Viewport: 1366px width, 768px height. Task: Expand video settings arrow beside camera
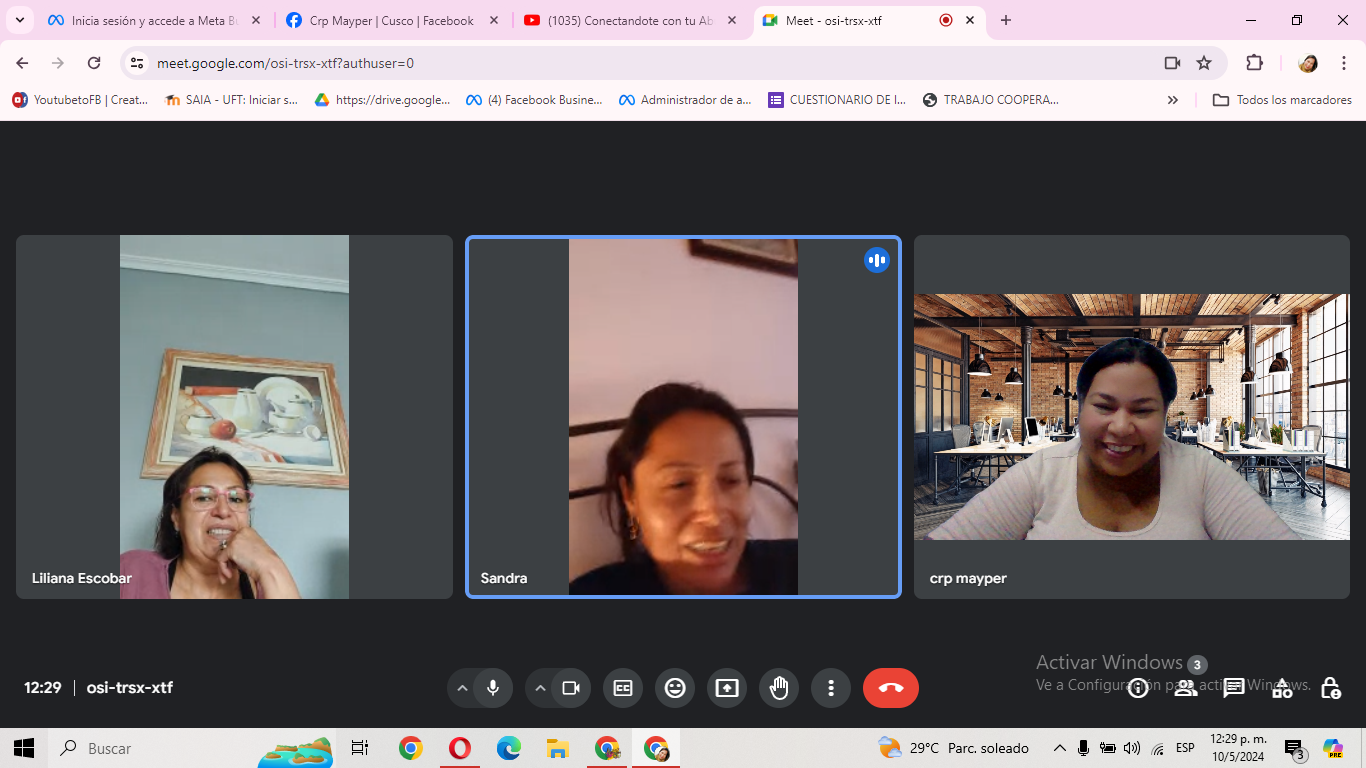540,688
